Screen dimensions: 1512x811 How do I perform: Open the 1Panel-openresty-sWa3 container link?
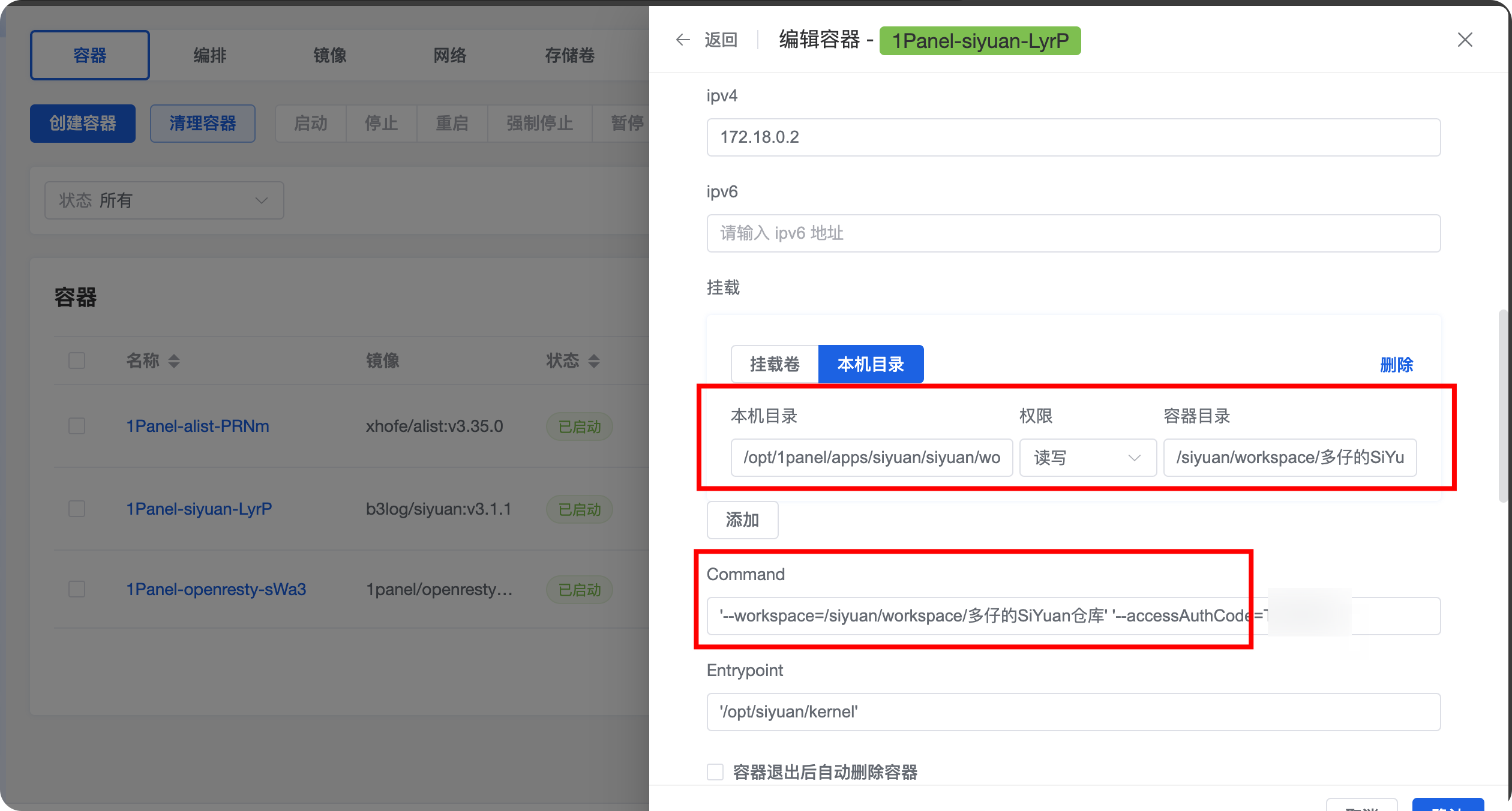click(216, 589)
